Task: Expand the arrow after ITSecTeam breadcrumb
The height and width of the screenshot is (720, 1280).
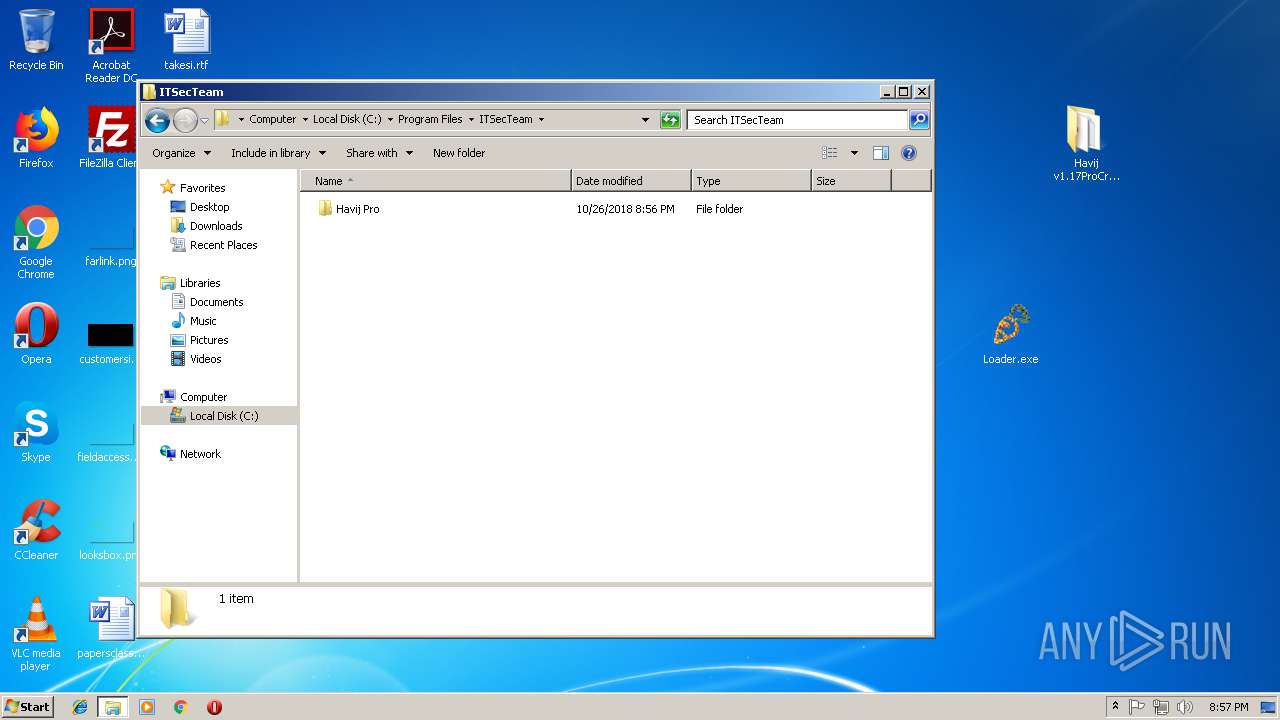Action: coord(541,119)
